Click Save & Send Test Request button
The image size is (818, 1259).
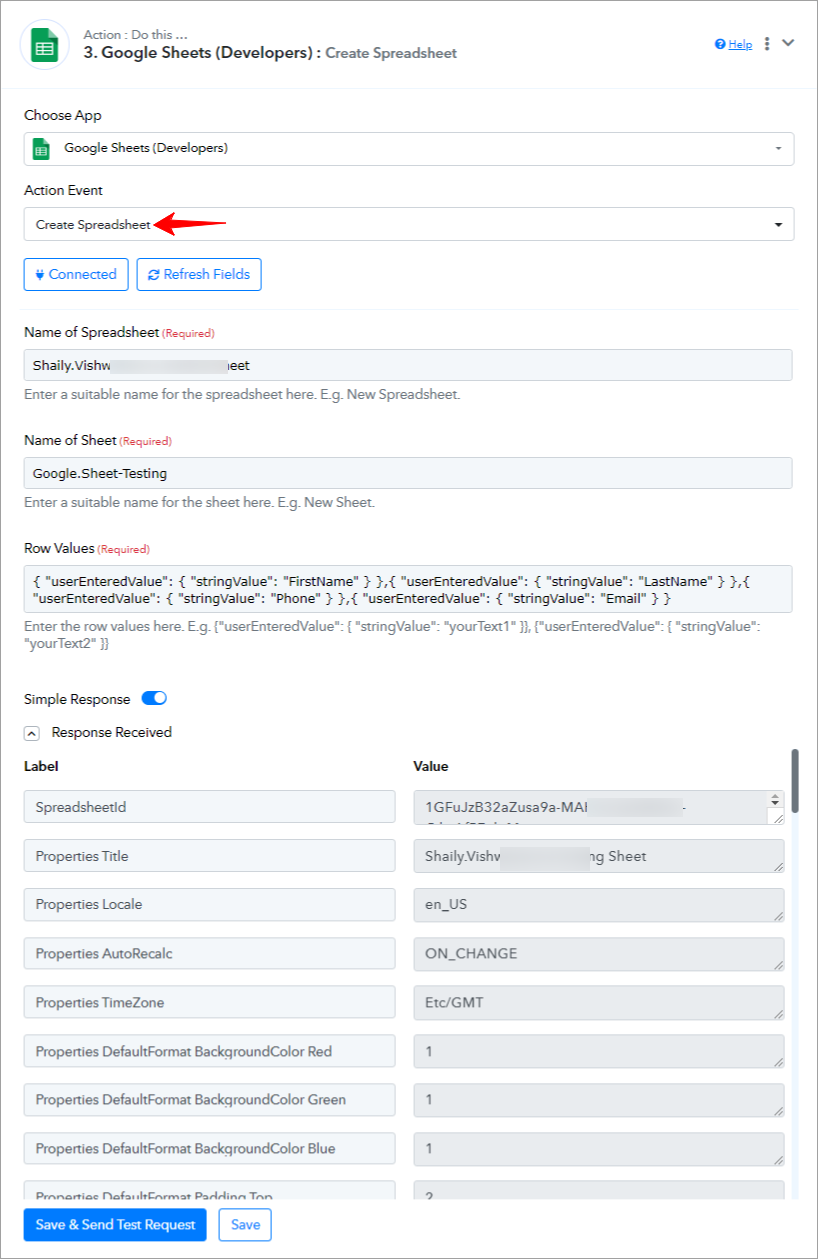[x=115, y=1225]
